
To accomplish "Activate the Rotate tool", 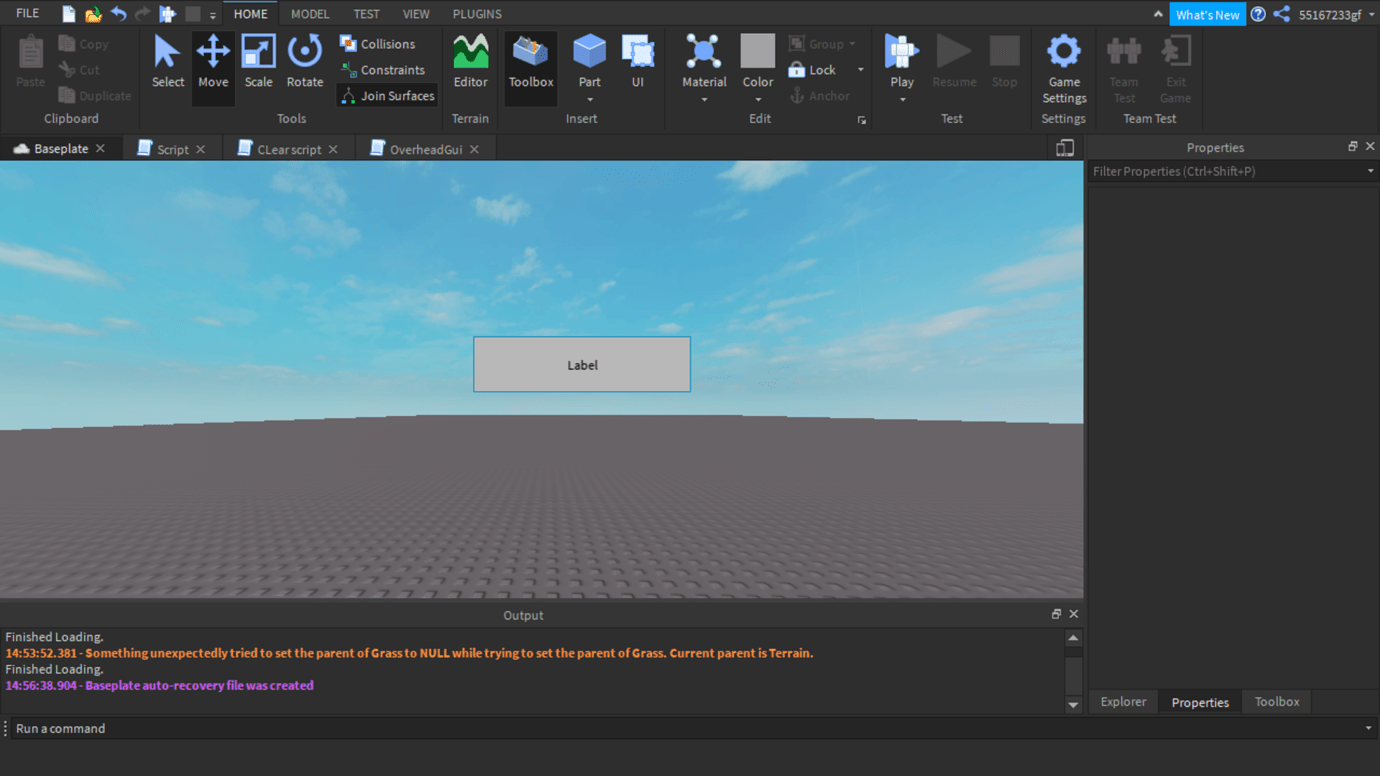I will [305, 60].
